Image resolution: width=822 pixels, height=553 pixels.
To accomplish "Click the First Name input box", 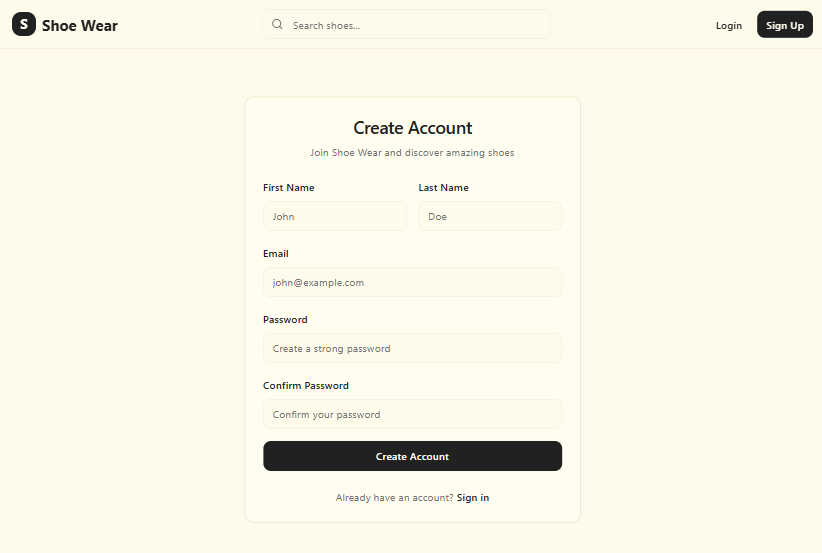I will 334,216.
